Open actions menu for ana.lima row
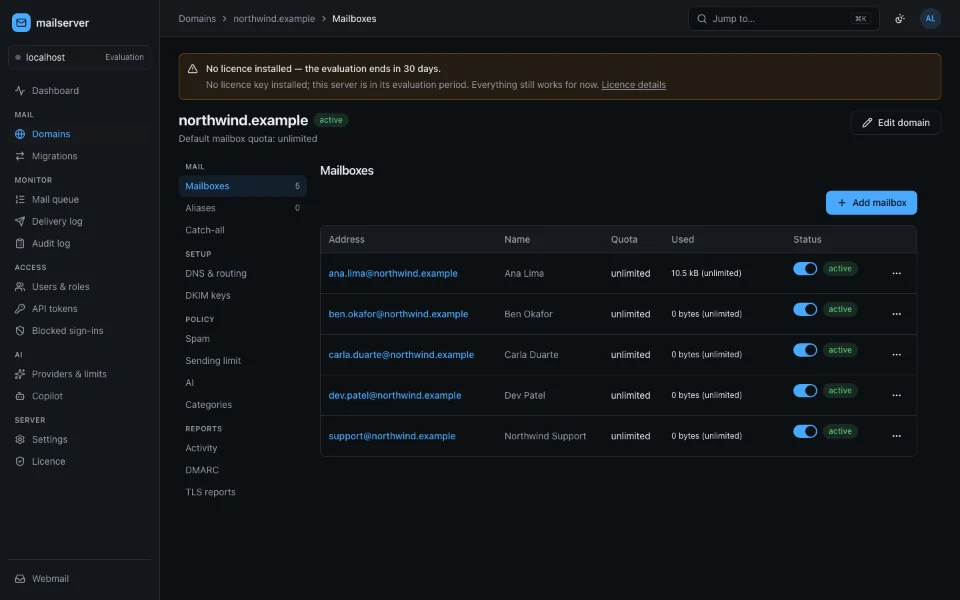Viewport: 960px width, 600px height. coord(896,274)
